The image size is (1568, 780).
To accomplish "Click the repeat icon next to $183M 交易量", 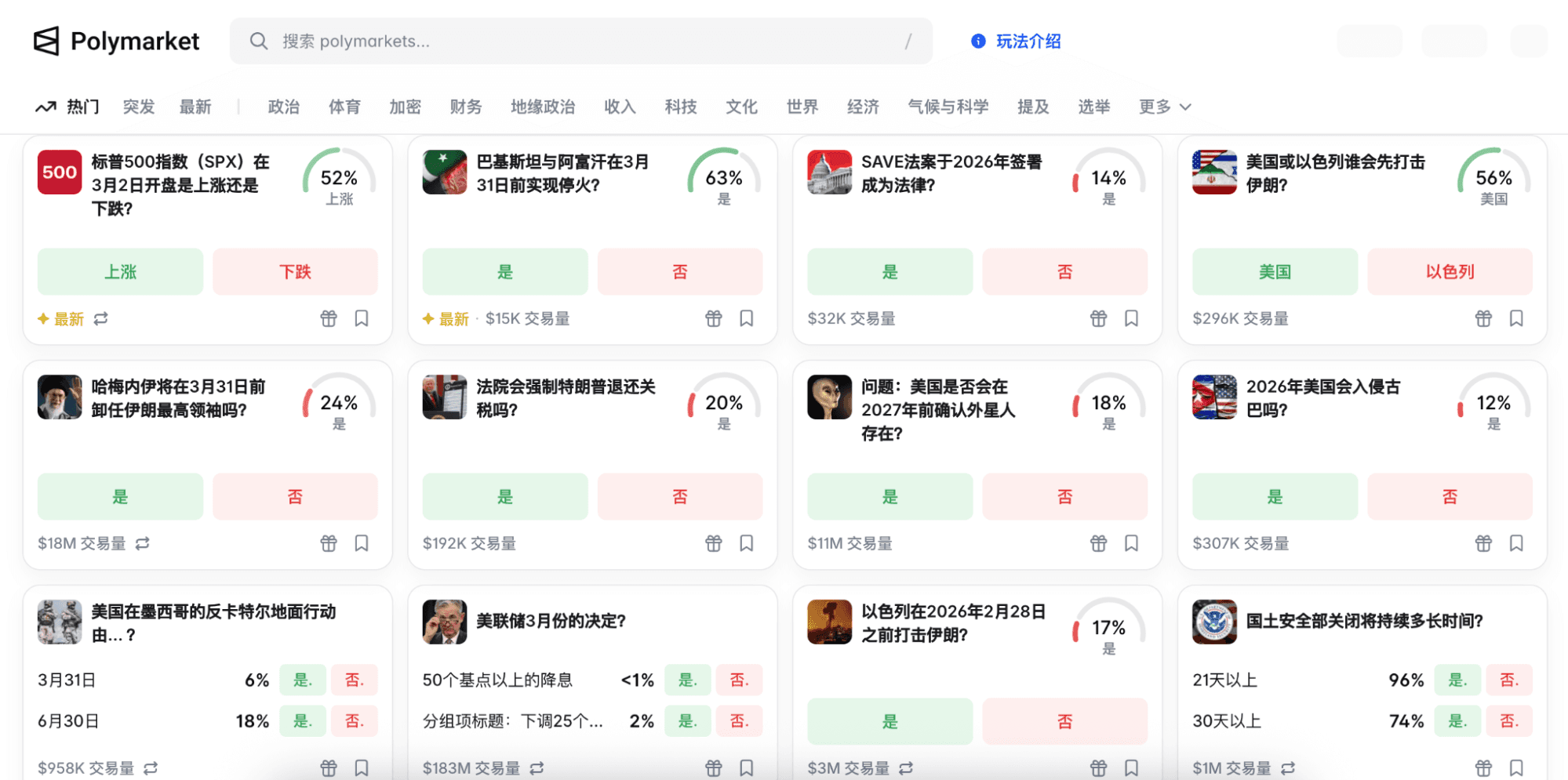I will 537,768.
